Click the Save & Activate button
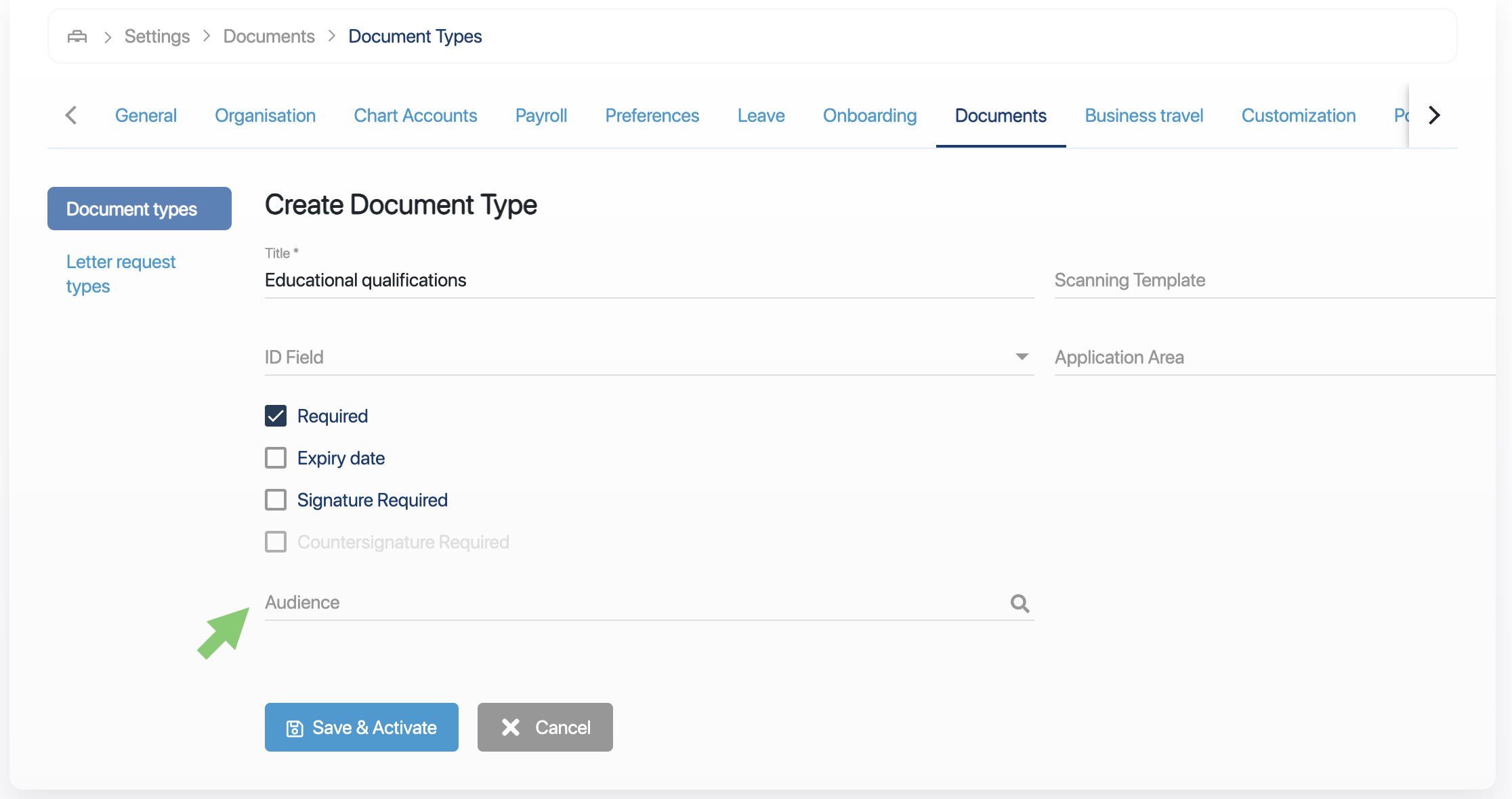The image size is (1512, 799). point(361,727)
